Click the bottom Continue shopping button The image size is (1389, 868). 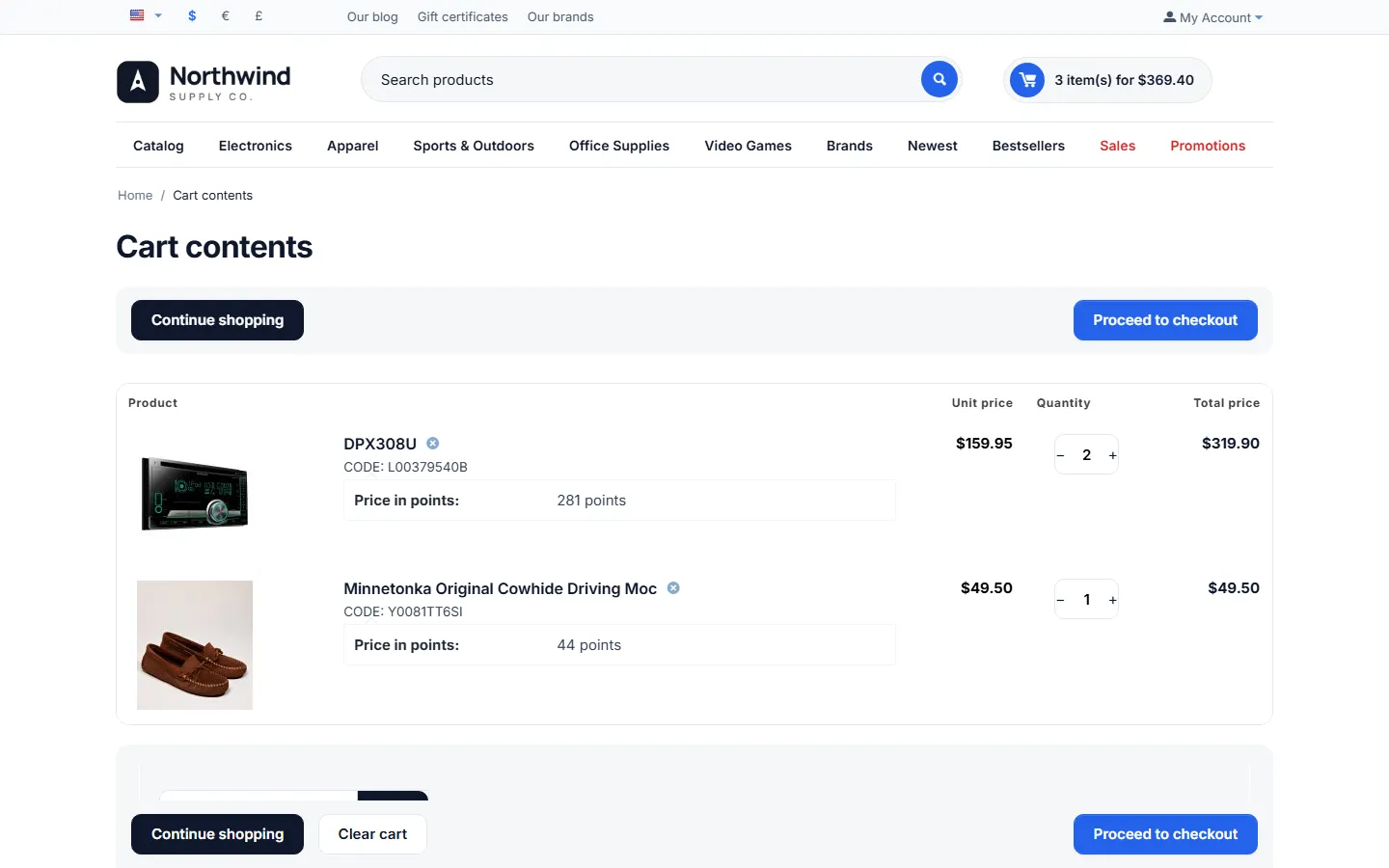218,834
